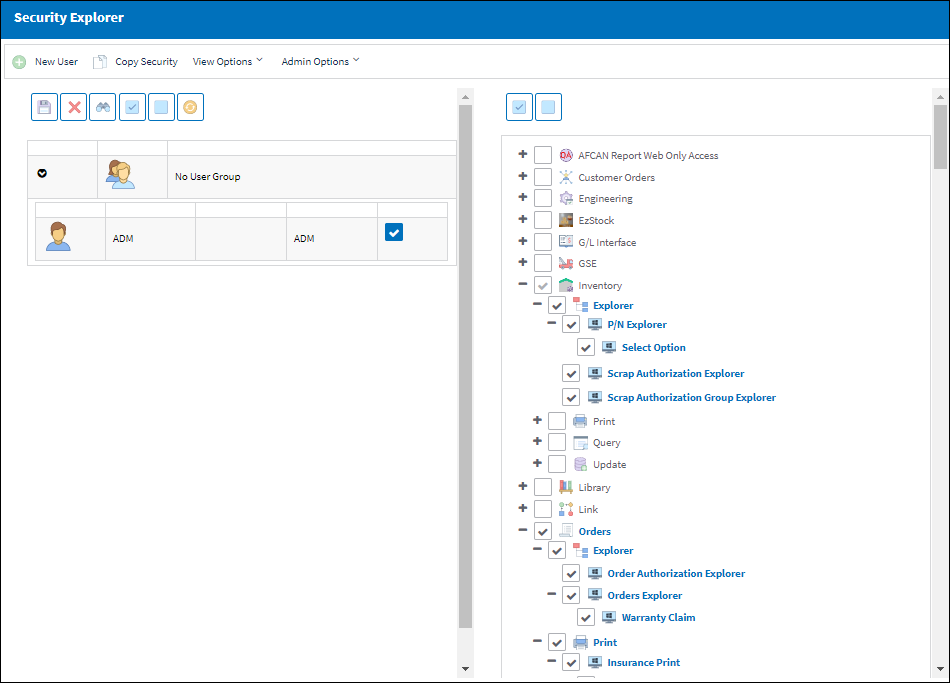Image resolution: width=950 pixels, height=683 pixels.
Task: Expand the AFCAN Report Web Only Access node
Action: click(x=523, y=154)
